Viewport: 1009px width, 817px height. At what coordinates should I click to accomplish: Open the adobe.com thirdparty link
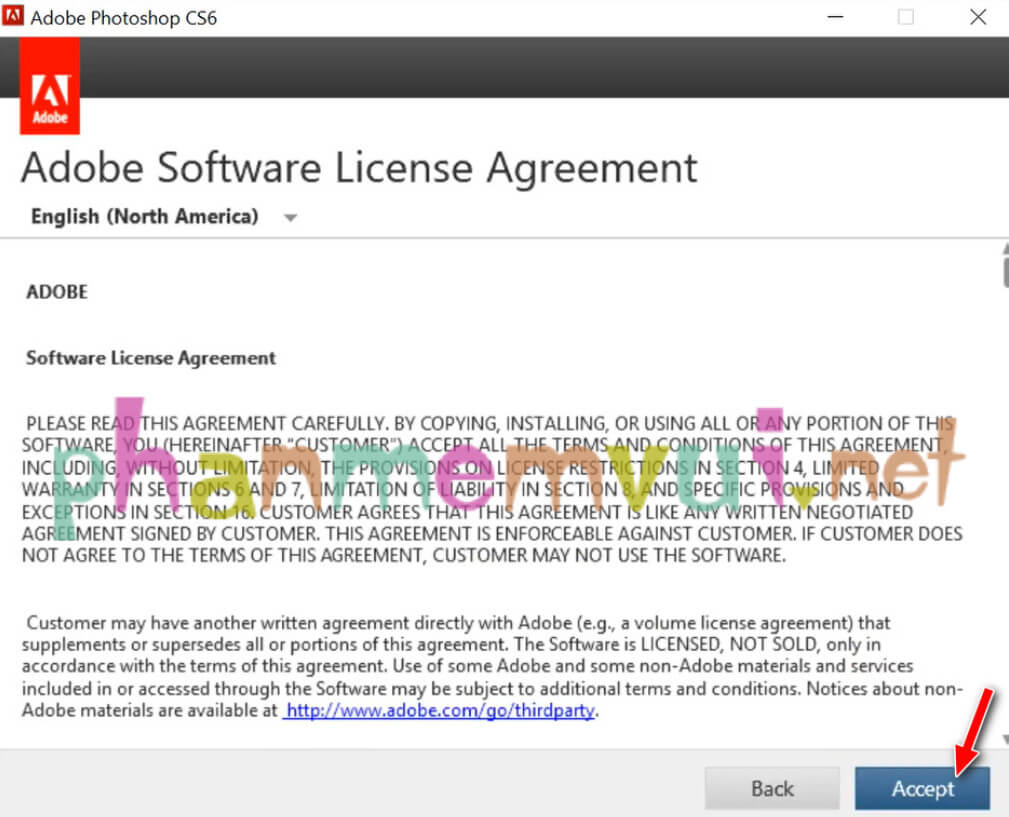(x=440, y=710)
